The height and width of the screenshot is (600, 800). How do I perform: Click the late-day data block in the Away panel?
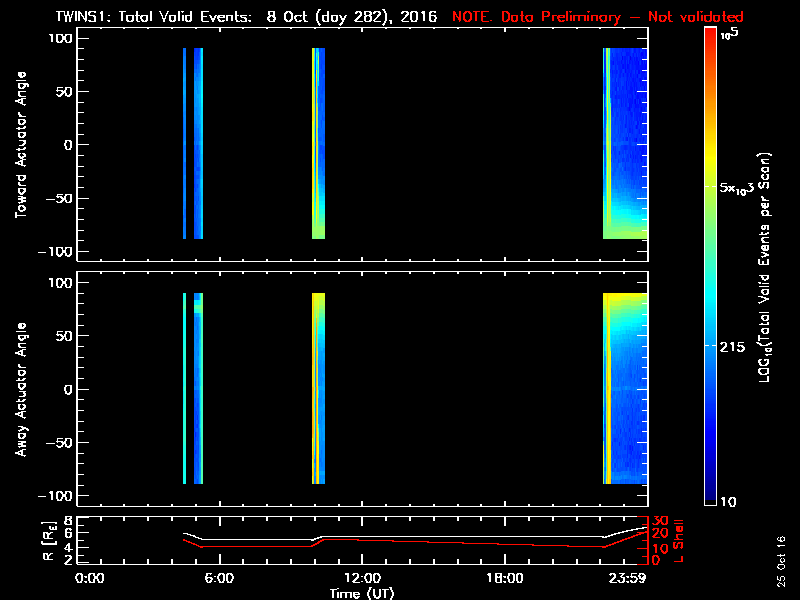click(x=626, y=388)
